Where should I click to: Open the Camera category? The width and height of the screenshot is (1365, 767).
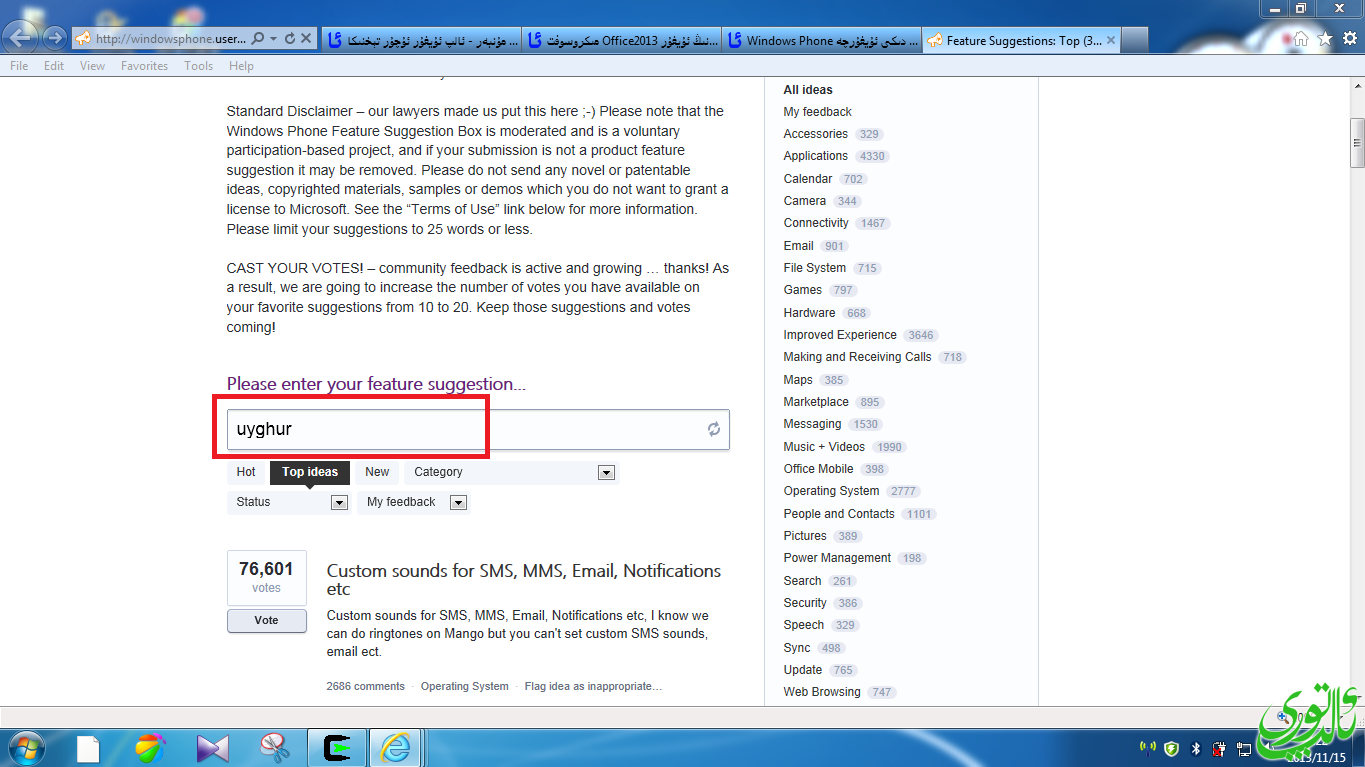pyautogui.click(x=804, y=201)
